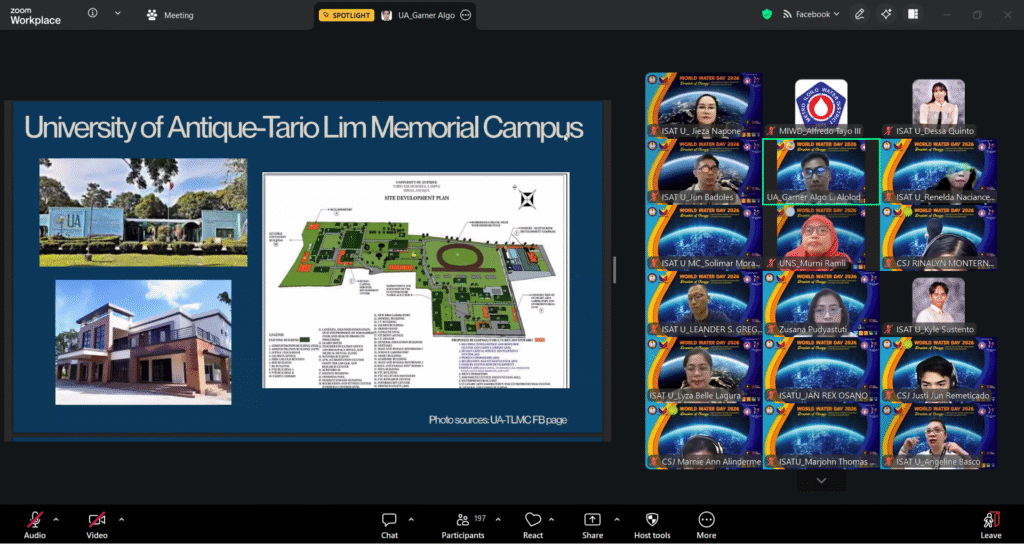
Task: Expand Audio options caret
Action: coord(56,519)
